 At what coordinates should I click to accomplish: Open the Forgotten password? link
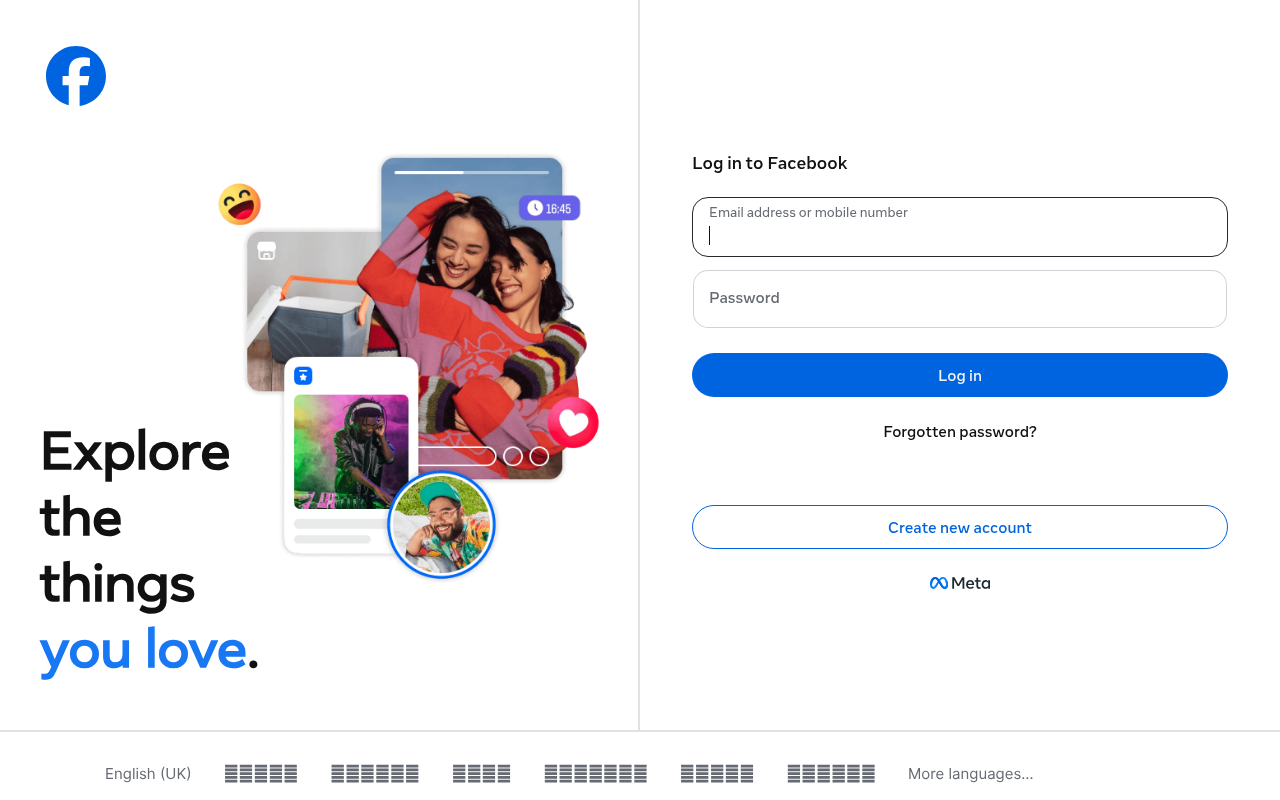tap(960, 432)
